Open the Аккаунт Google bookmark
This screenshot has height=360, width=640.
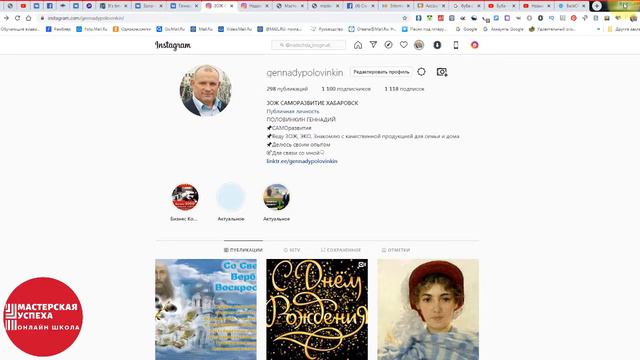pyautogui.click(x=503, y=29)
